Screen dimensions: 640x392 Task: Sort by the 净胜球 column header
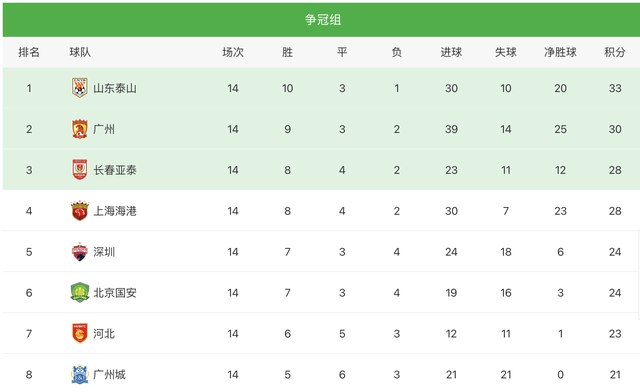tap(560, 52)
